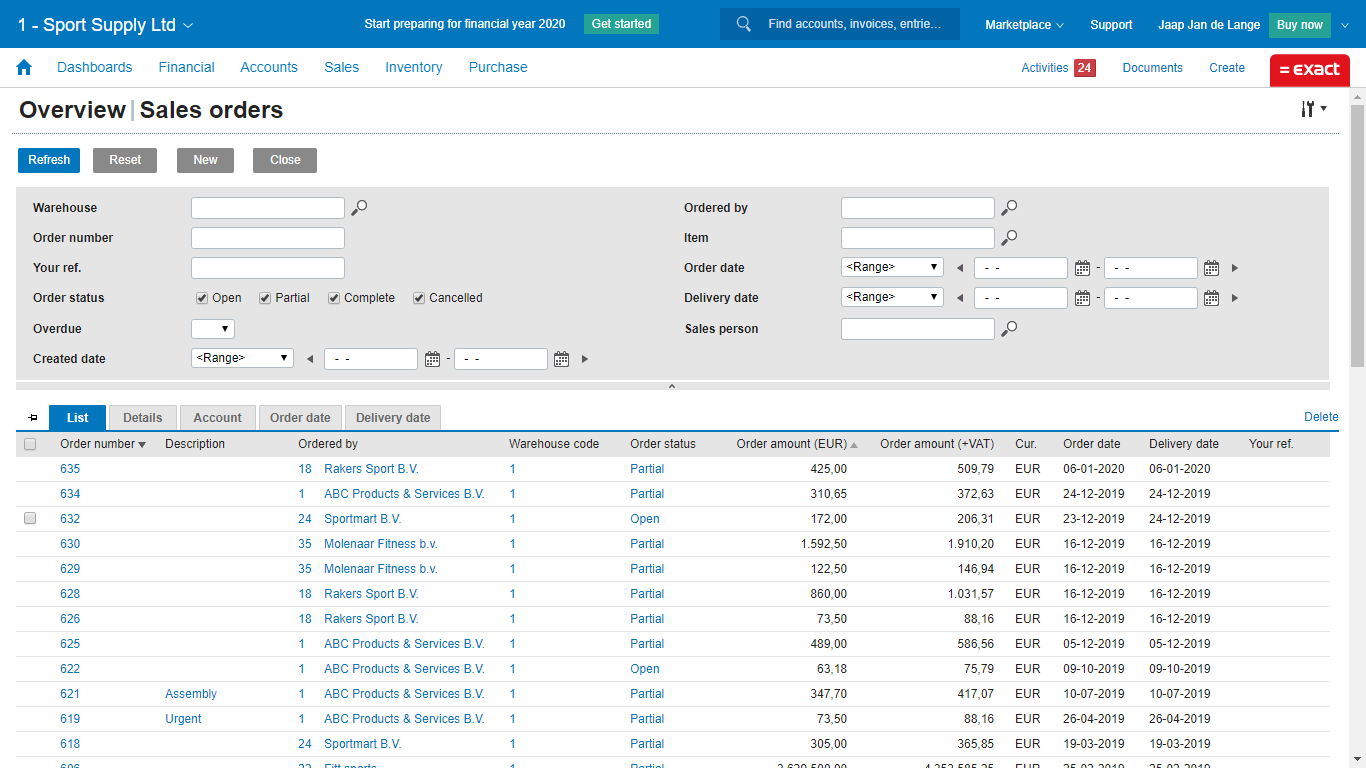Image resolution: width=1366 pixels, height=768 pixels.
Task: Click the Exact logo
Action: click(1310, 70)
